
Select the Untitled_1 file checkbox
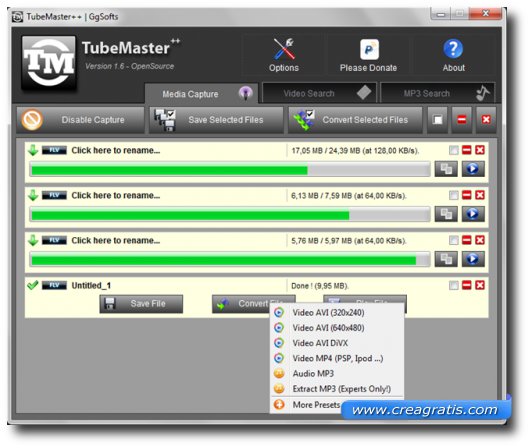click(x=454, y=285)
